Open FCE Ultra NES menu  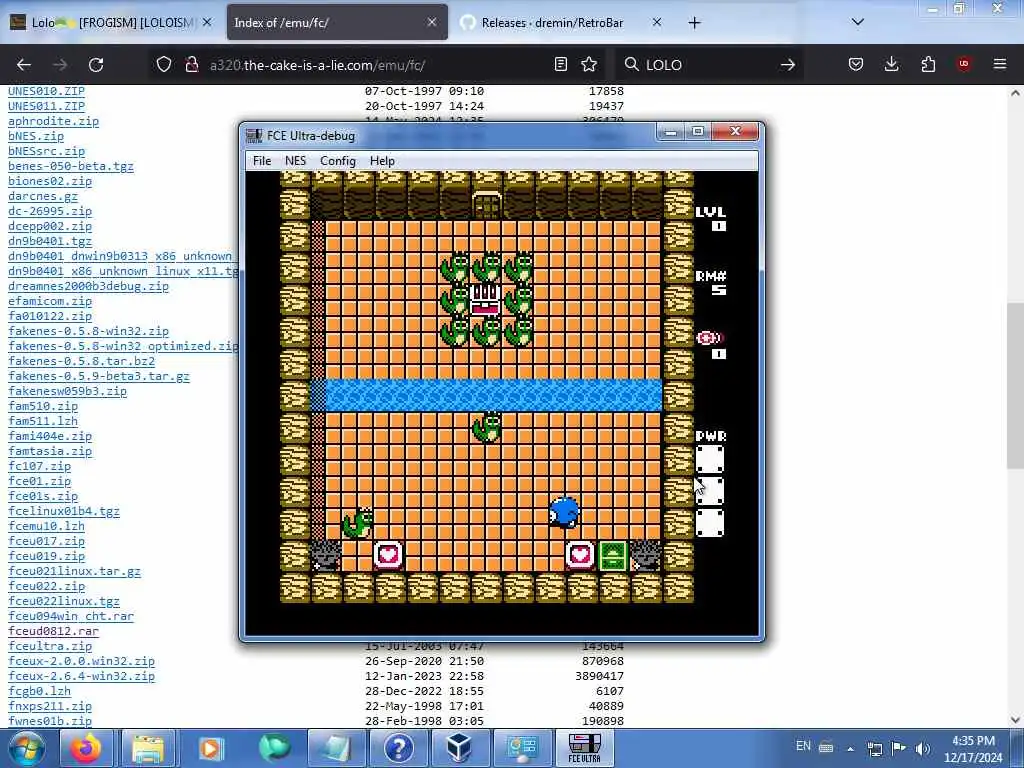coord(295,161)
